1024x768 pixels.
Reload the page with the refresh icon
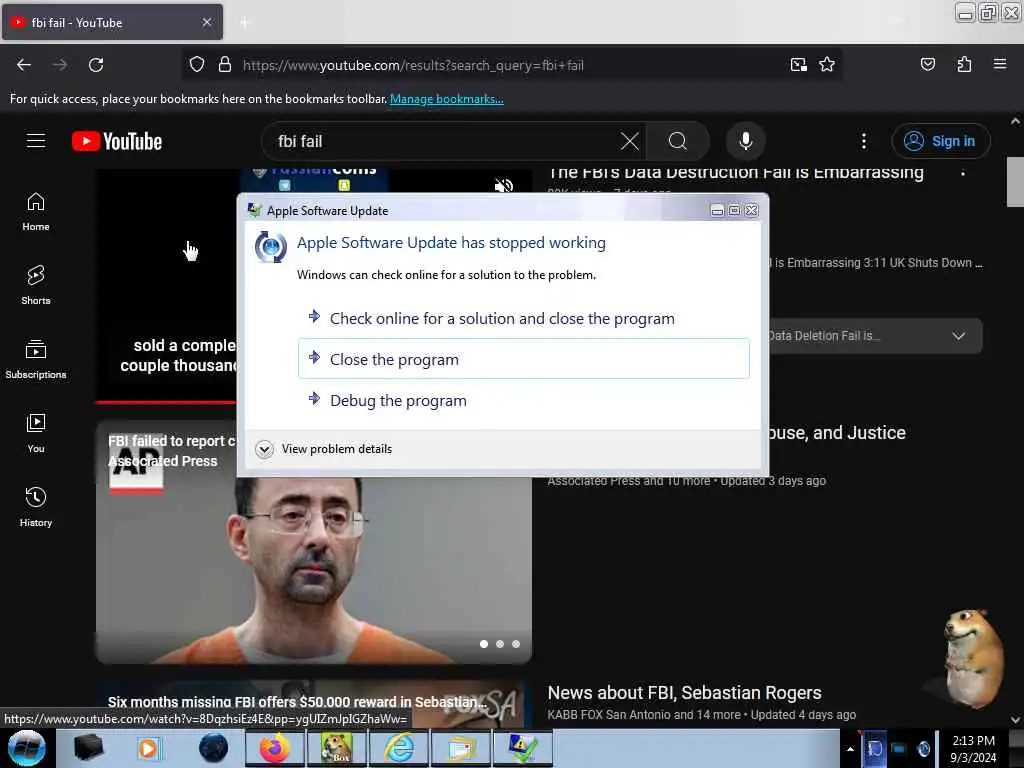[96, 65]
